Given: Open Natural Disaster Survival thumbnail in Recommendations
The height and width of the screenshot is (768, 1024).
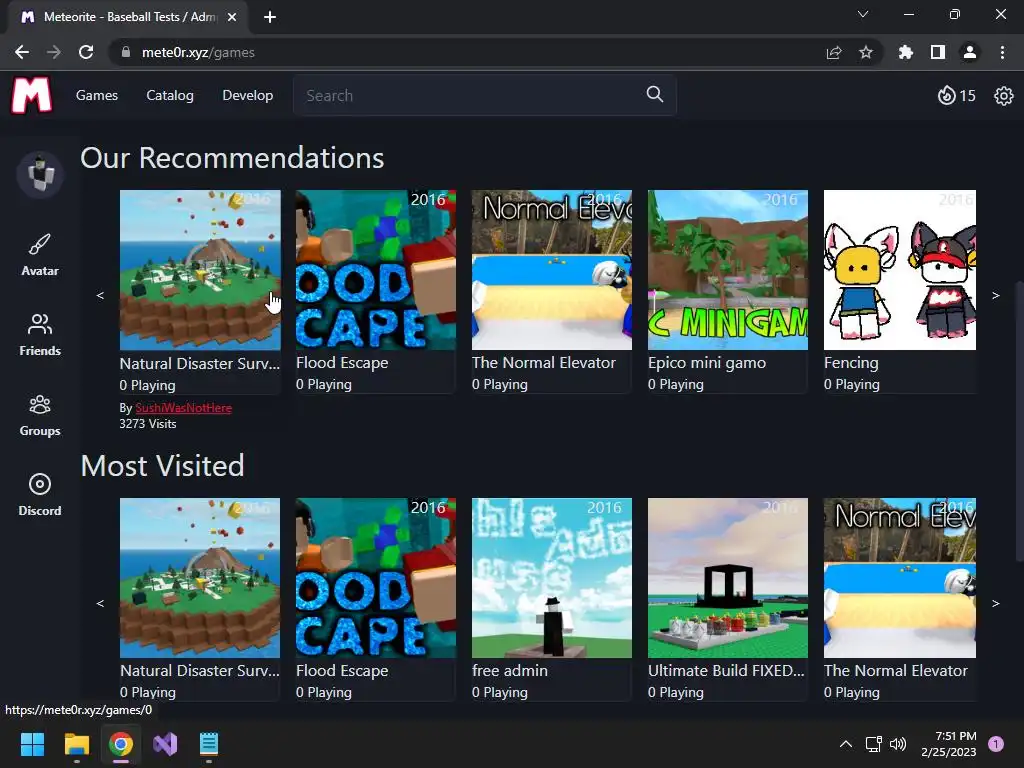Looking at the screenshot, I should (x=200, y=270).
